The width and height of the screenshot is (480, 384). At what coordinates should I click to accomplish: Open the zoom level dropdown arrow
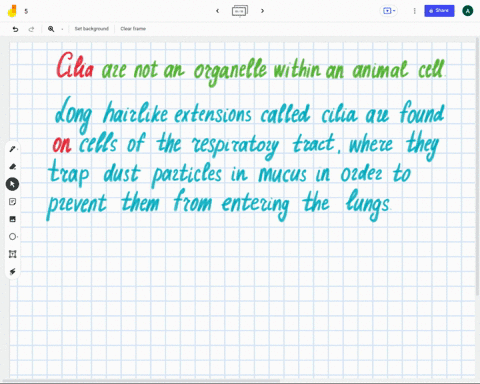coord(62,29)
